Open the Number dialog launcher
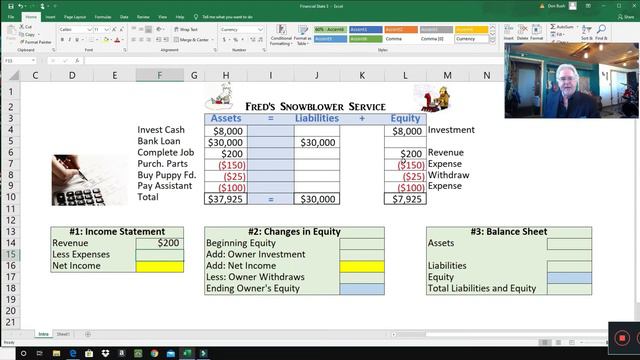The height and width of the screenshot is (360, 640). 264,50
